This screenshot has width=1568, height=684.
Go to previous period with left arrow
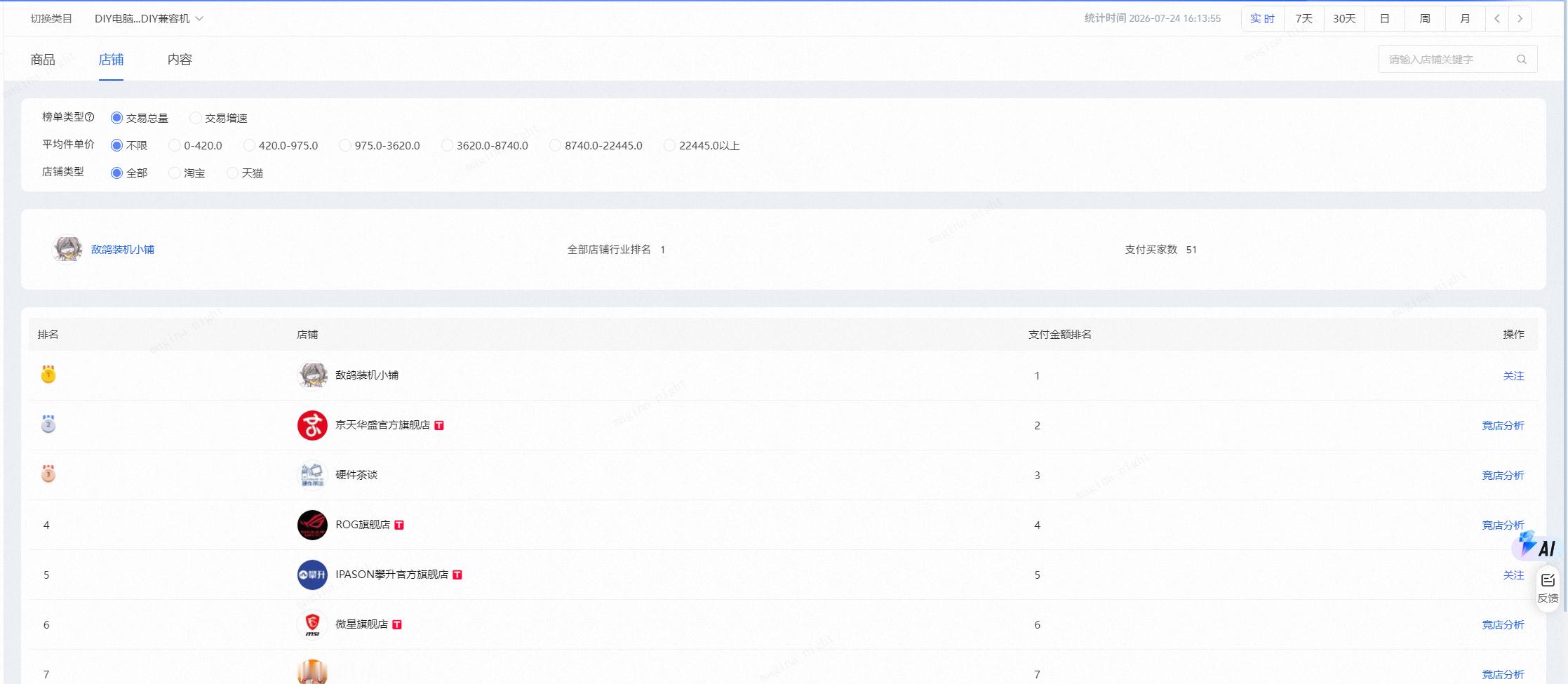click(1497, 19)
